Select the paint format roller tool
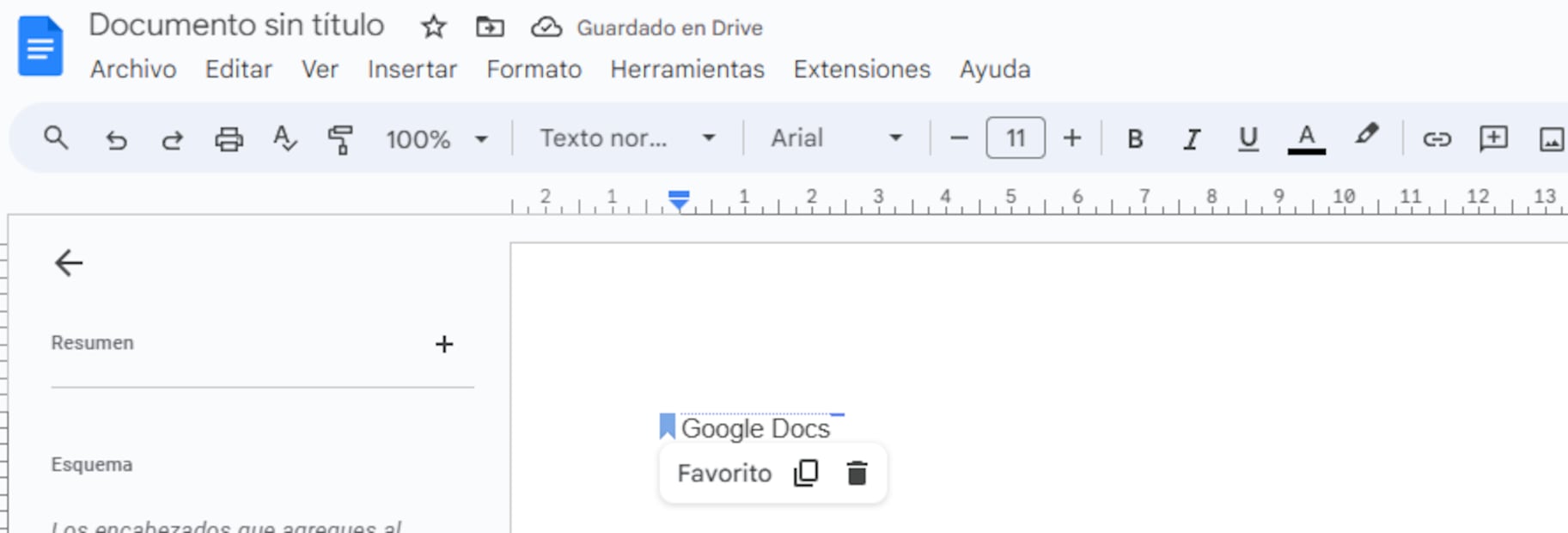Screen dimensions: 1568x533 [340, 139]
